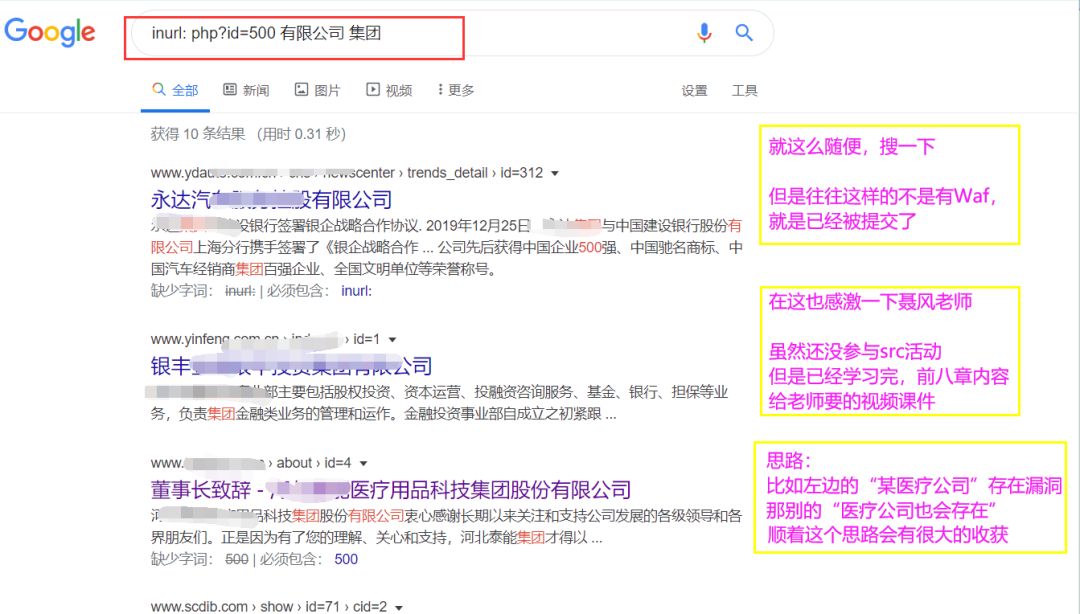Click the play icon beside 视频
Screen dimensions: 1080x614
[372, 88]
